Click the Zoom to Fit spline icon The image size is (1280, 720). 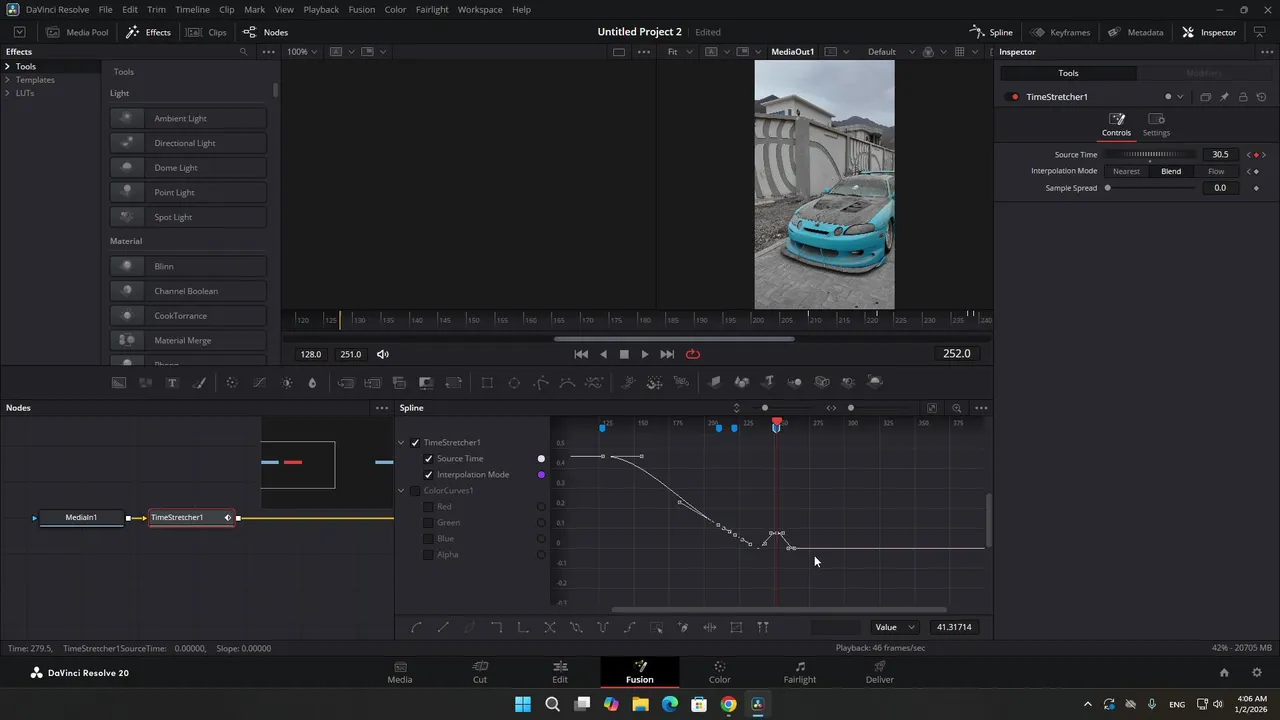coord(932,408)
